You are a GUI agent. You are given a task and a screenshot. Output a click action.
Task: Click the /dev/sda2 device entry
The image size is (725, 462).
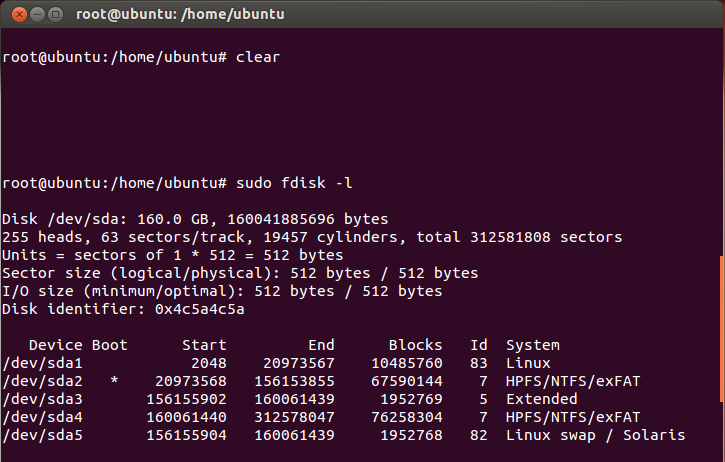click(43, 381)
